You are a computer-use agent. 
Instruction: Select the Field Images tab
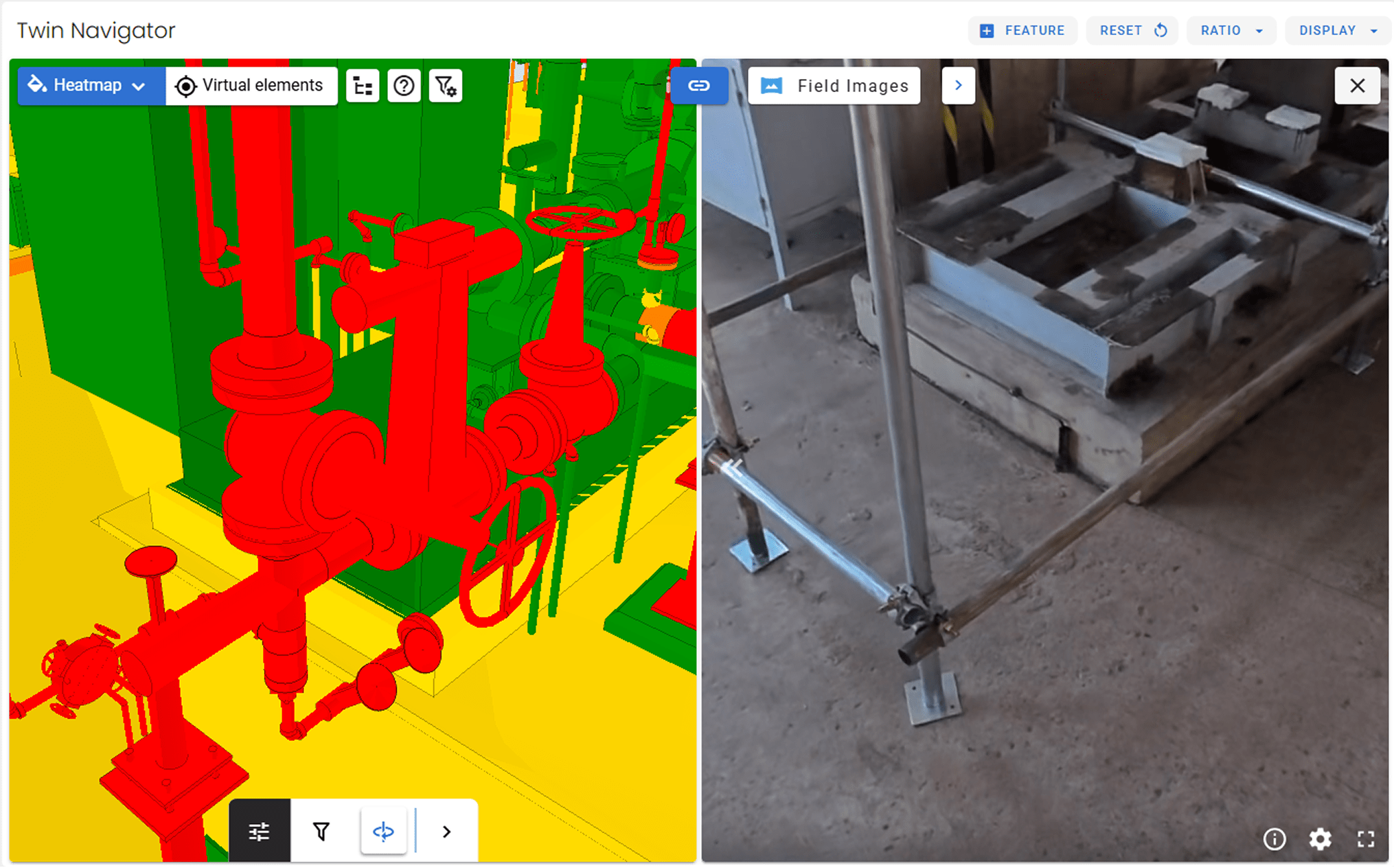[x=834, y=86]
